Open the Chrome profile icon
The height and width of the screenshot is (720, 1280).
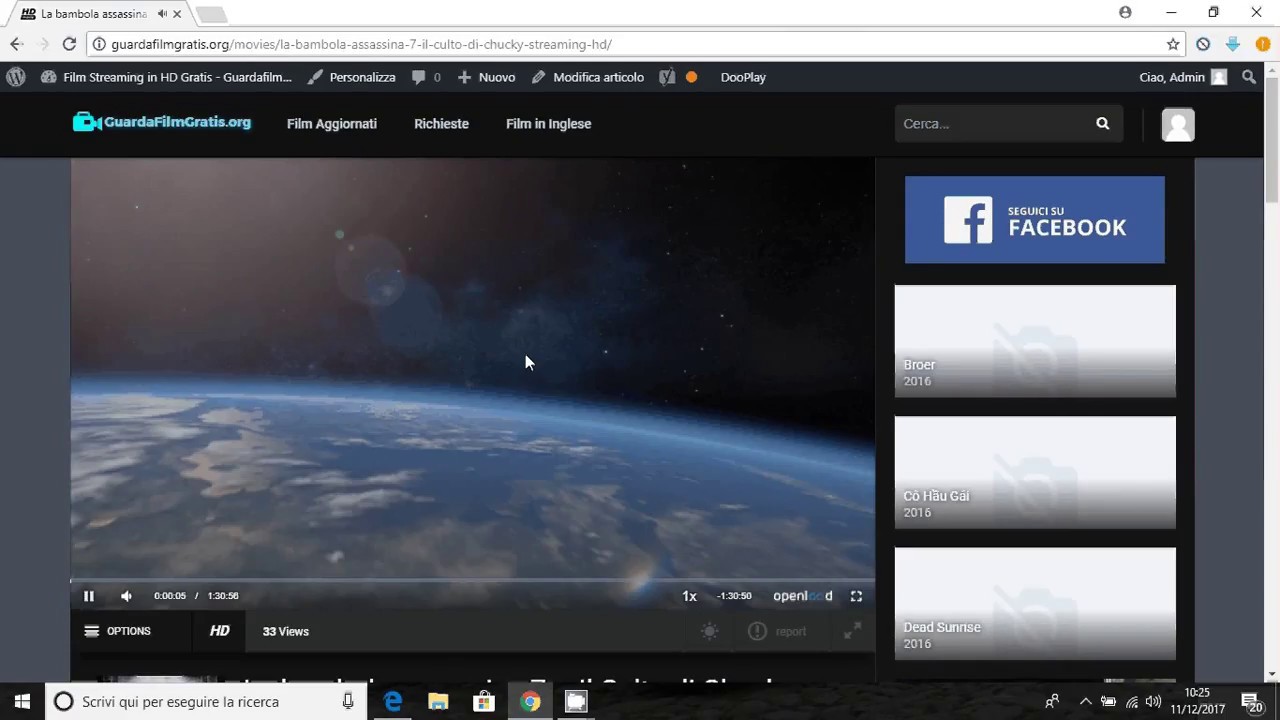1125,13
